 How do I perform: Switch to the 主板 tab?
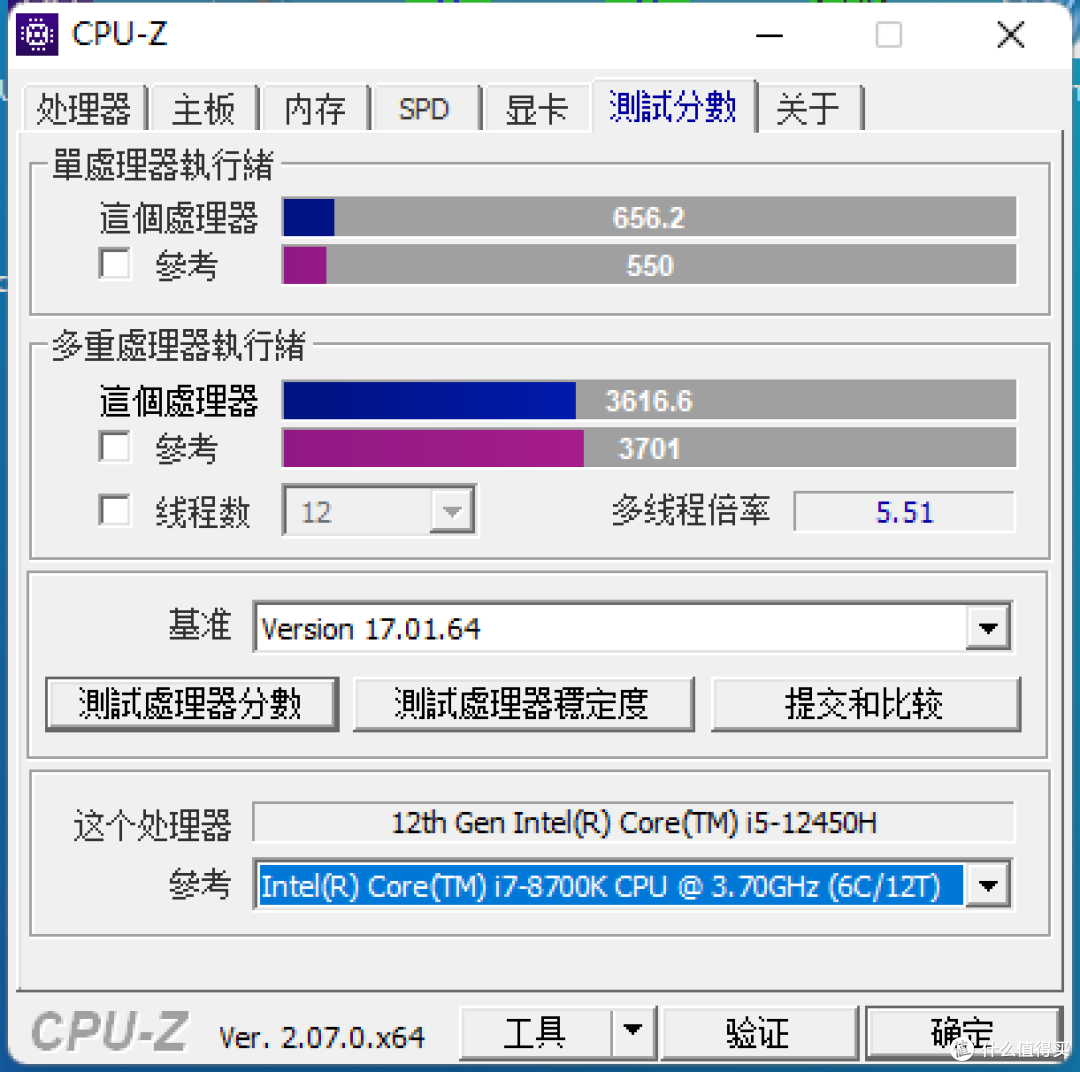coord(203,109)
